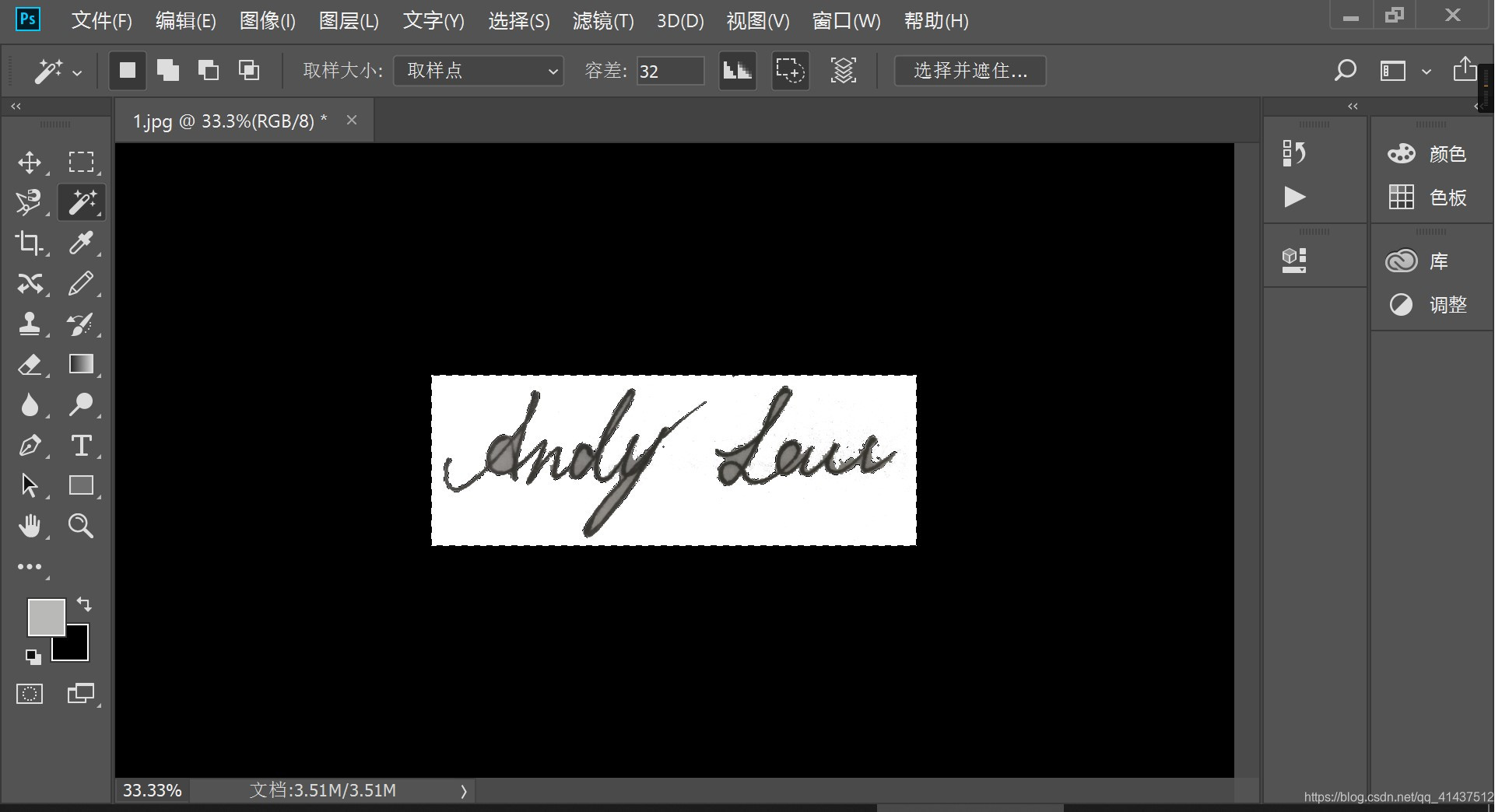
Task: Select the Rectangle shape tool
Action: [81, 486]
